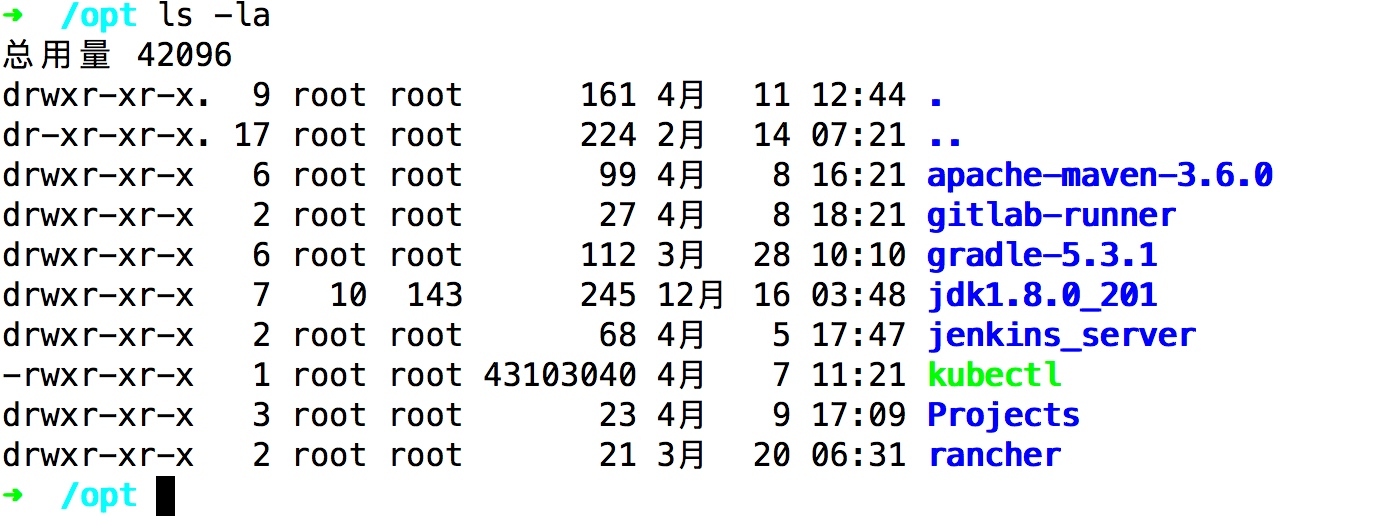Click the block cursor at the bottom prompt

click(x=166, y=496)
